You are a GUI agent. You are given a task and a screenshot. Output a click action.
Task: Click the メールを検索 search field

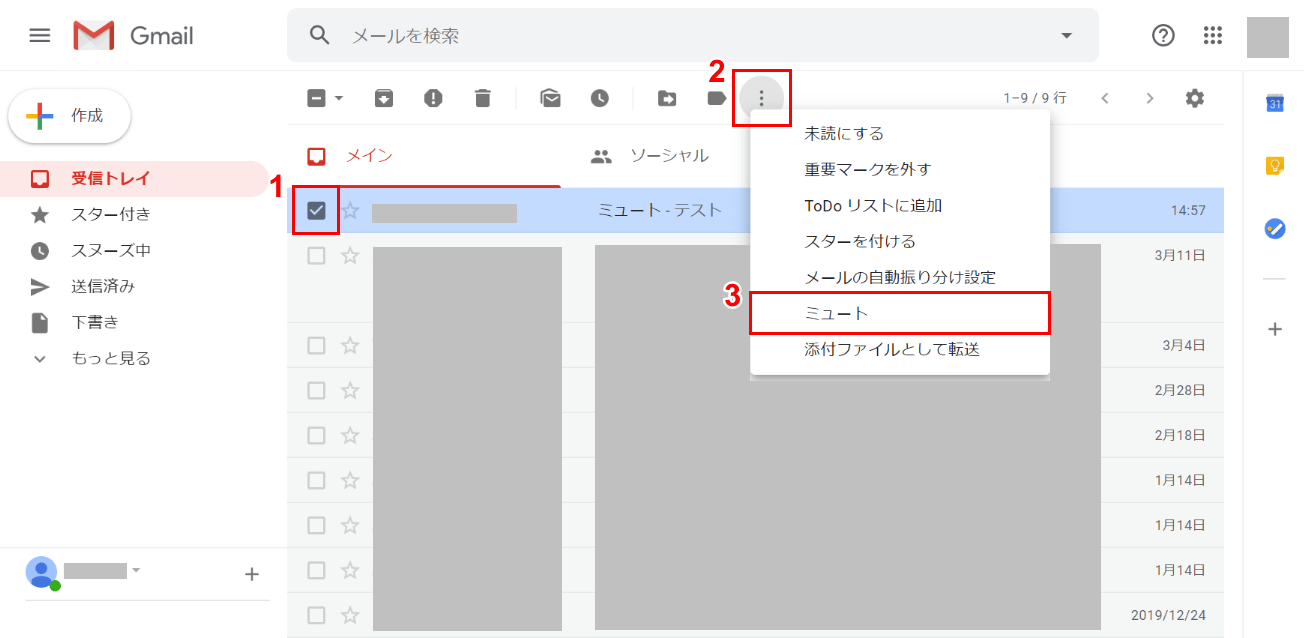pos(690,36)
